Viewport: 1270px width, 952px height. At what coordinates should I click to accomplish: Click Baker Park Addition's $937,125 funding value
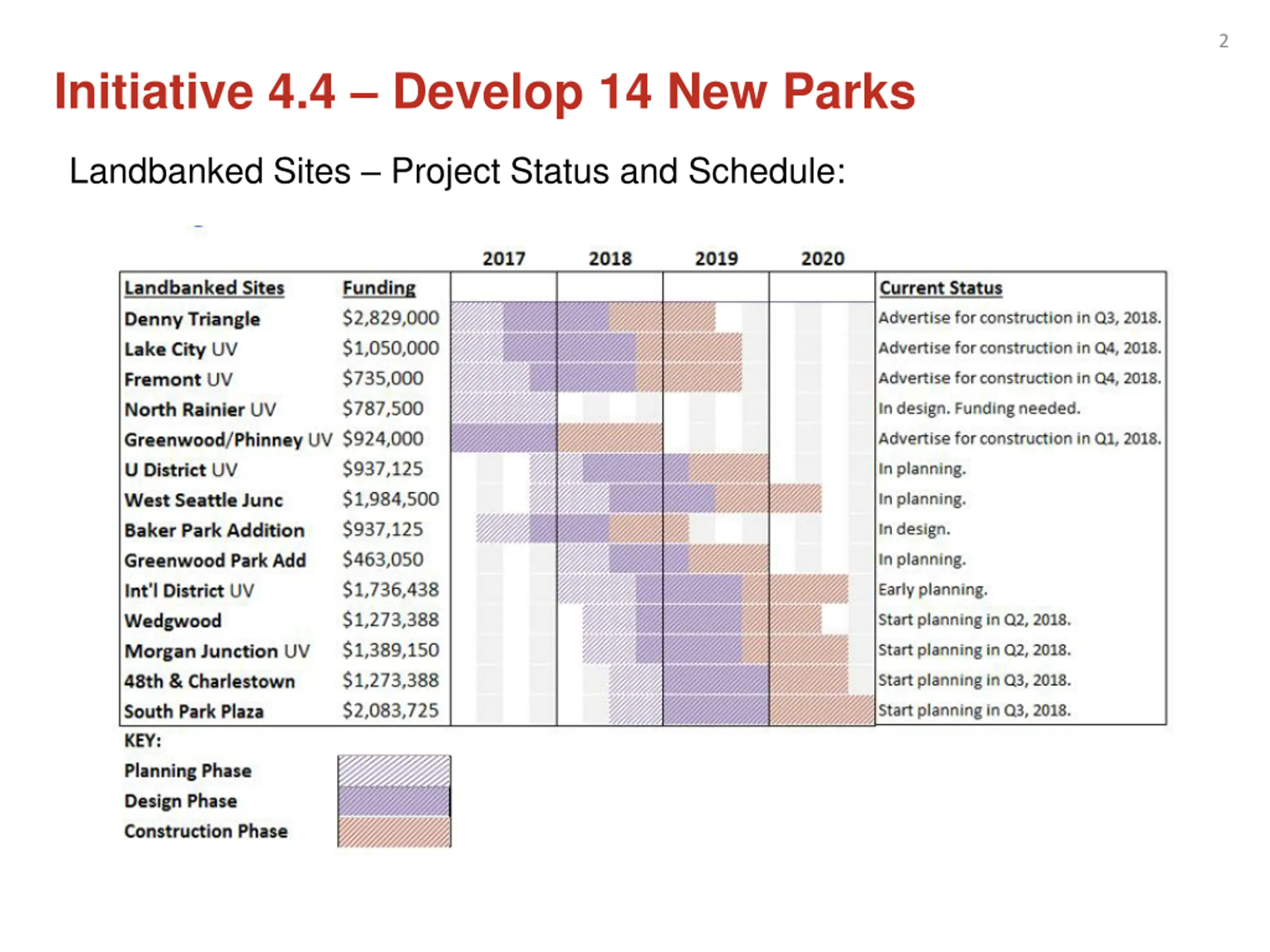click(x=383, y=529)
